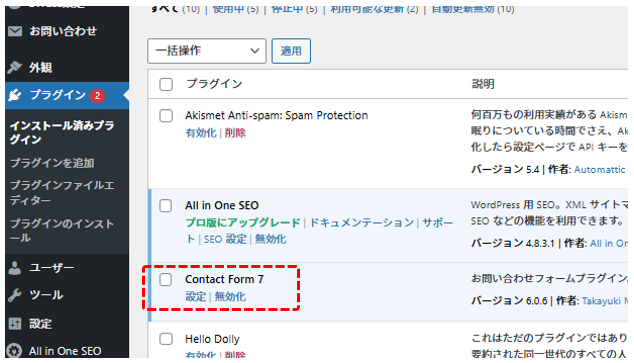Click the 適用 apply button
The width and height of the screenshot is (634, 363).
291,51
